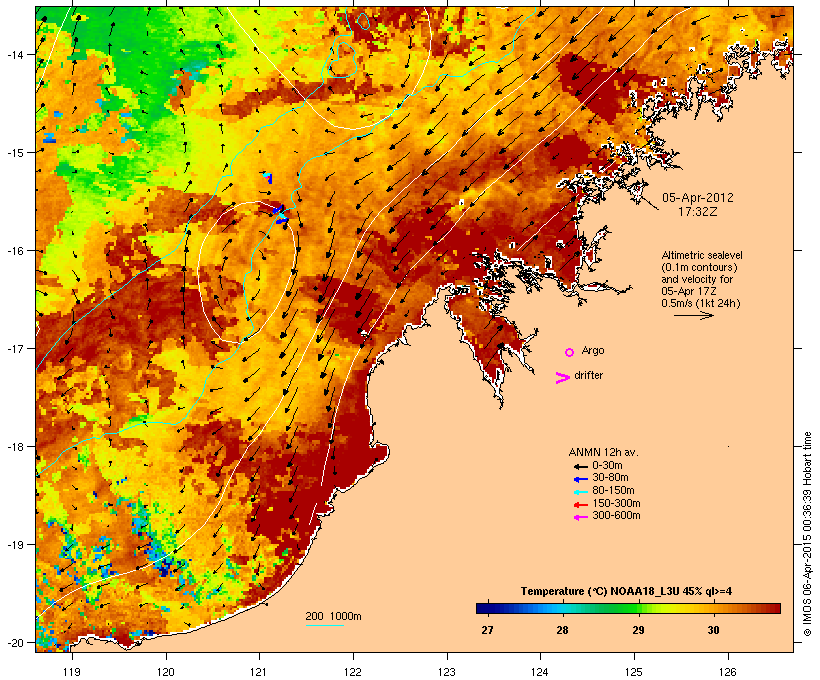Click the blue ANMN mooring arrows near 121E 15.6S
This screenshot has width=820, height=680.
tap(281, 215)
